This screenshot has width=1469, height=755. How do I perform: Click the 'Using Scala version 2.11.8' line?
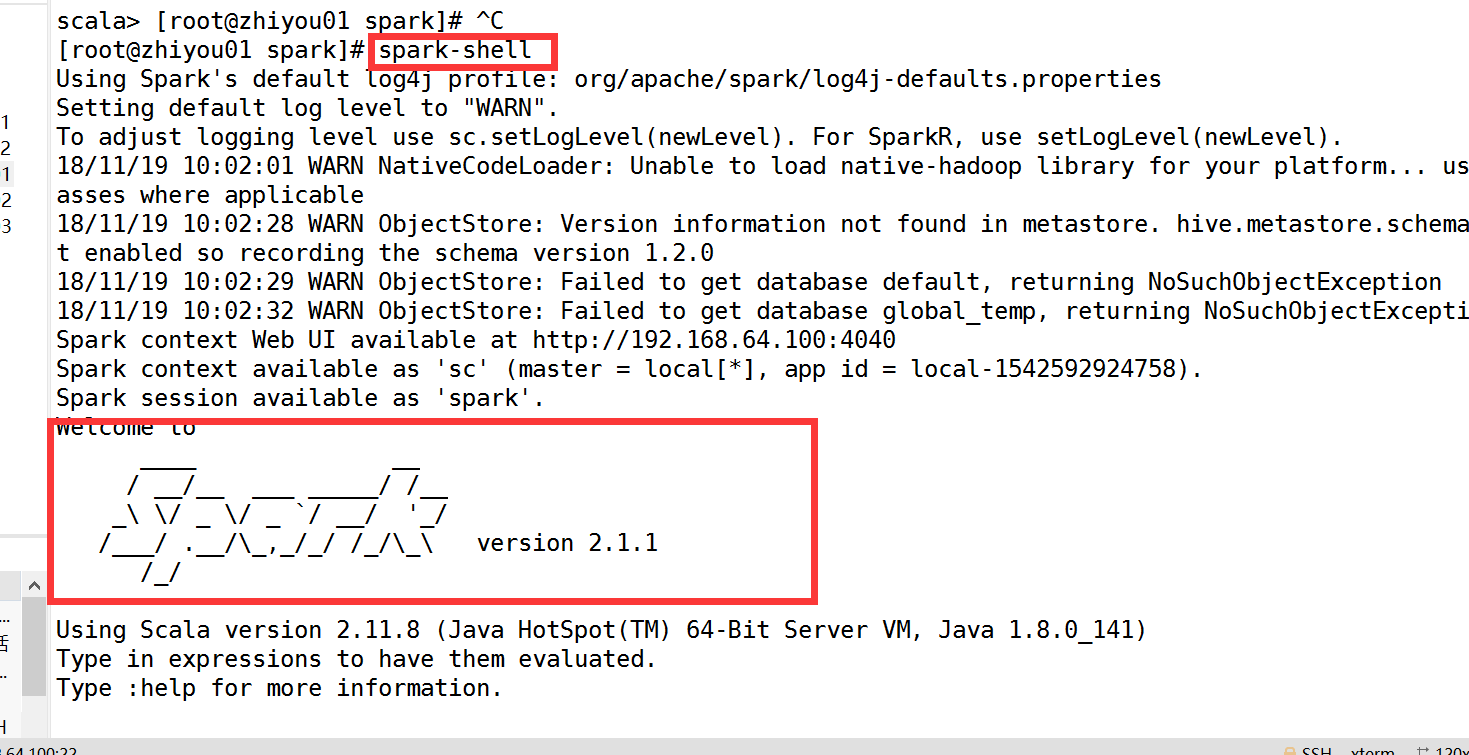(601, 630)
